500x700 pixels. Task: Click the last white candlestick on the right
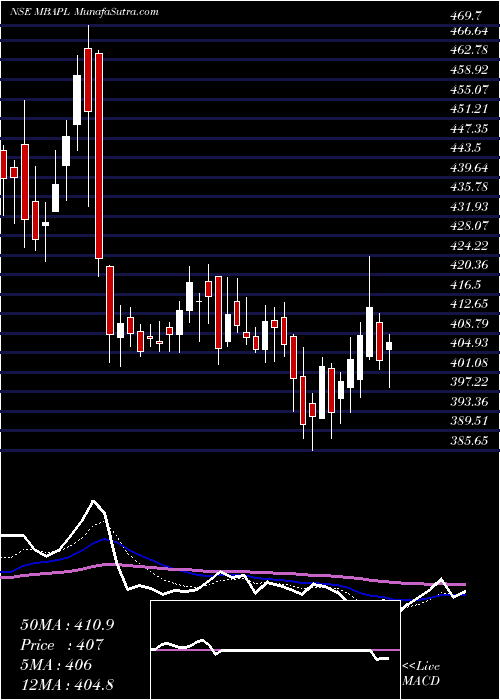pos(389,346)
